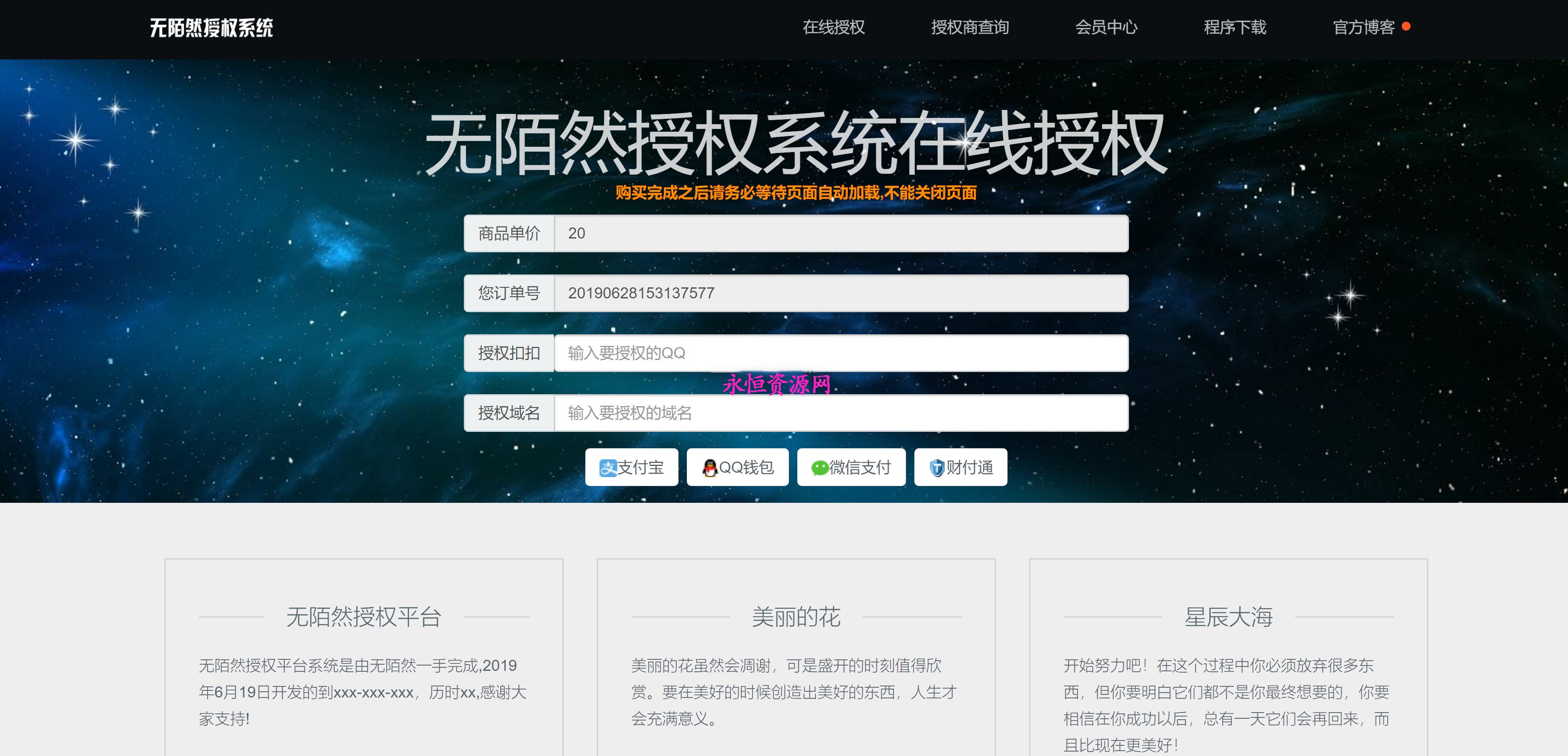This screenshot has width=1568, height=756.
Task: Focus the 授权域名 domain input field
Action: tap(840, 413)
